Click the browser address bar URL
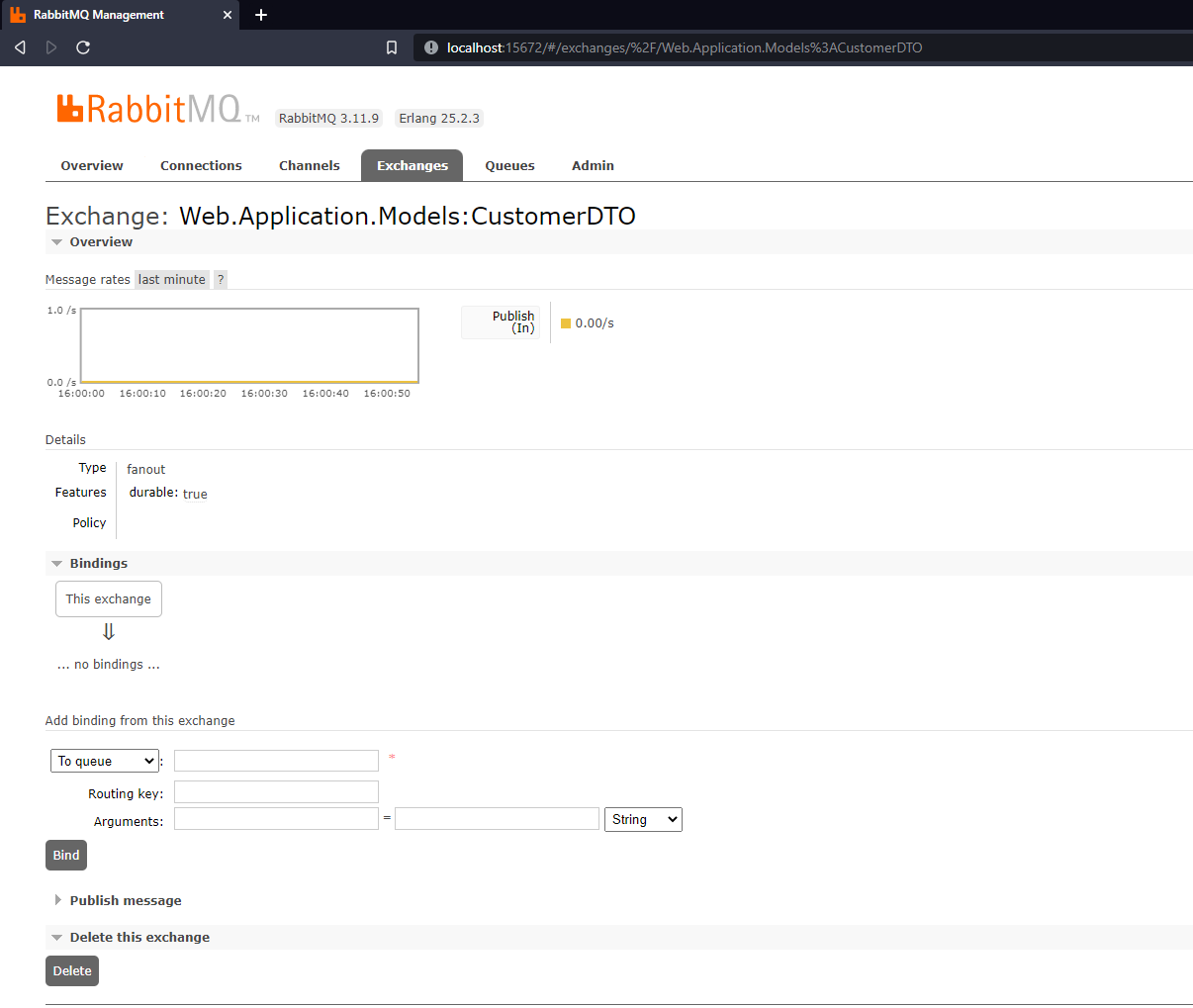This screenshot has width=1193, height=1008. (x=685, y=47)
